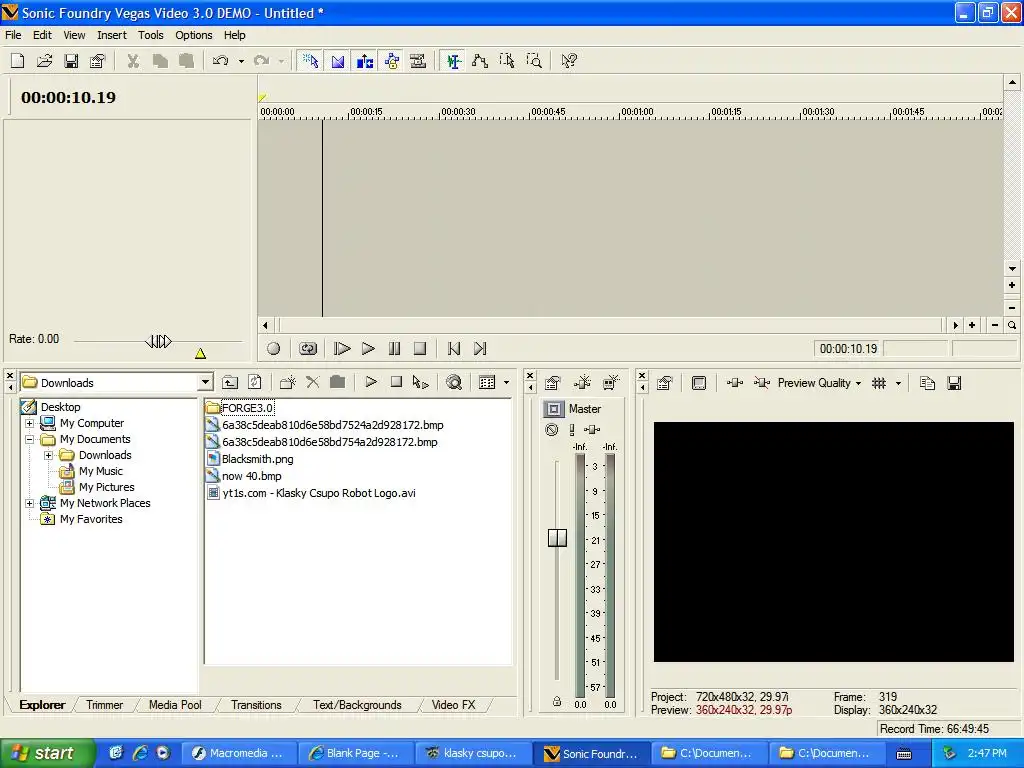Click the Record button in transport bar

click(x=274, y=349)
